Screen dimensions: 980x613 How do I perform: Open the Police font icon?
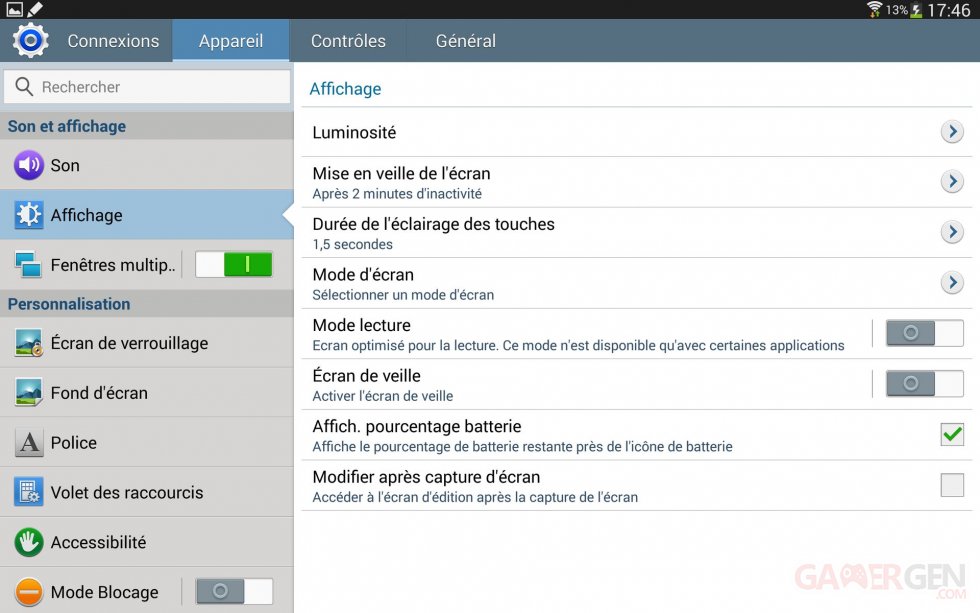[29, 443]
